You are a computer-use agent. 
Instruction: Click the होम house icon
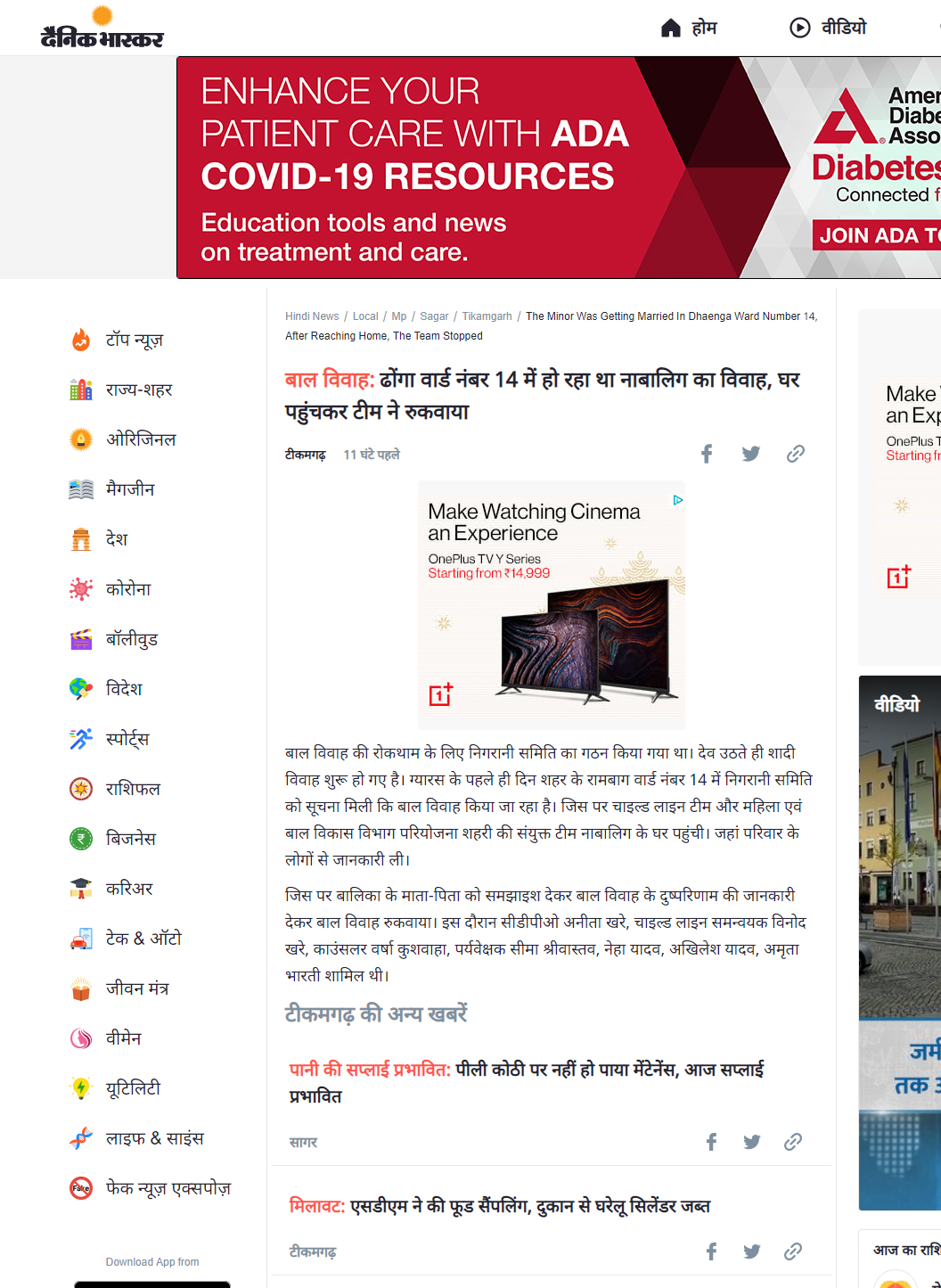[x=671, y=29]
